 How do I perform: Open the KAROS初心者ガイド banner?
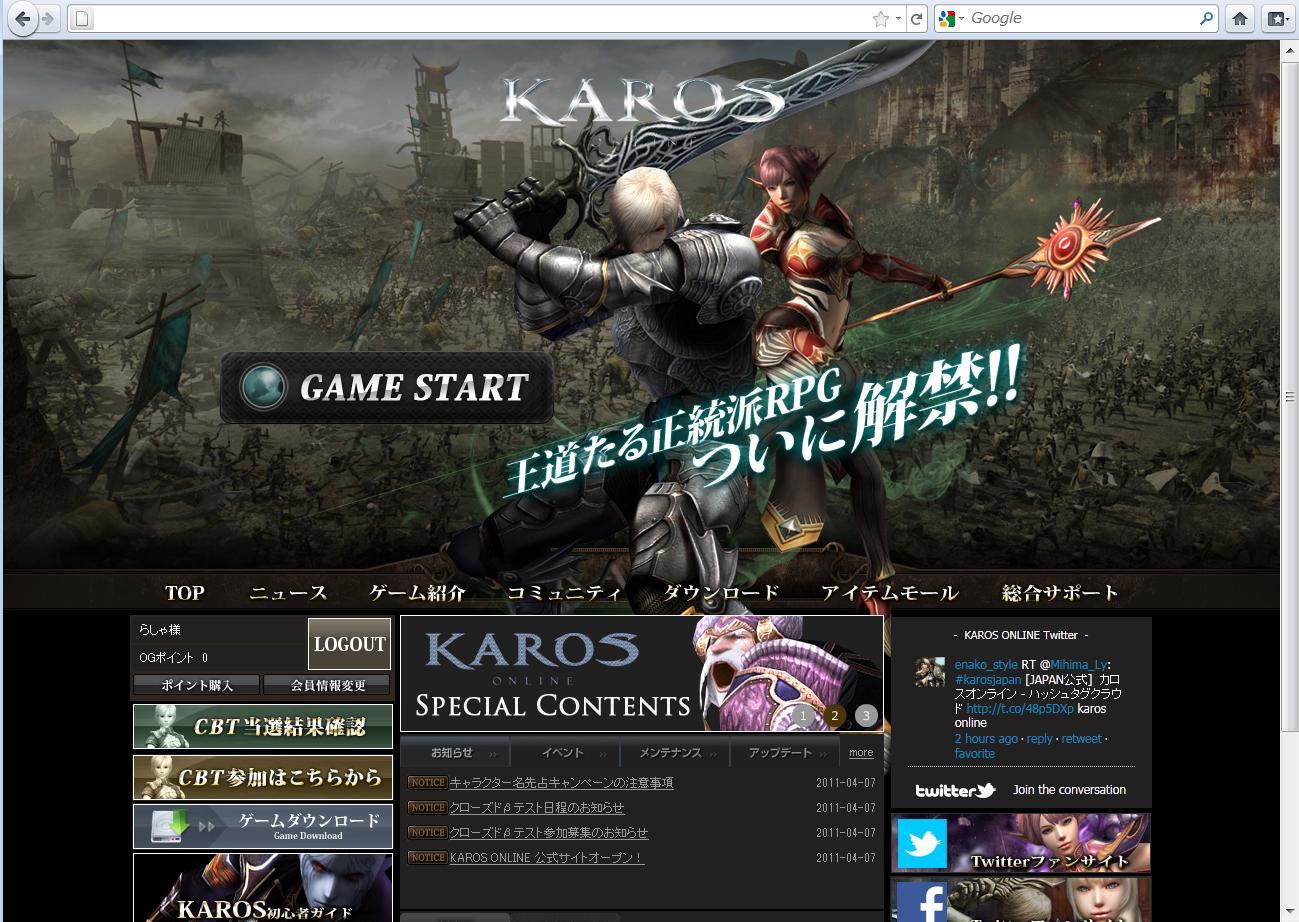pyautogui.click(x=263, y=888)
